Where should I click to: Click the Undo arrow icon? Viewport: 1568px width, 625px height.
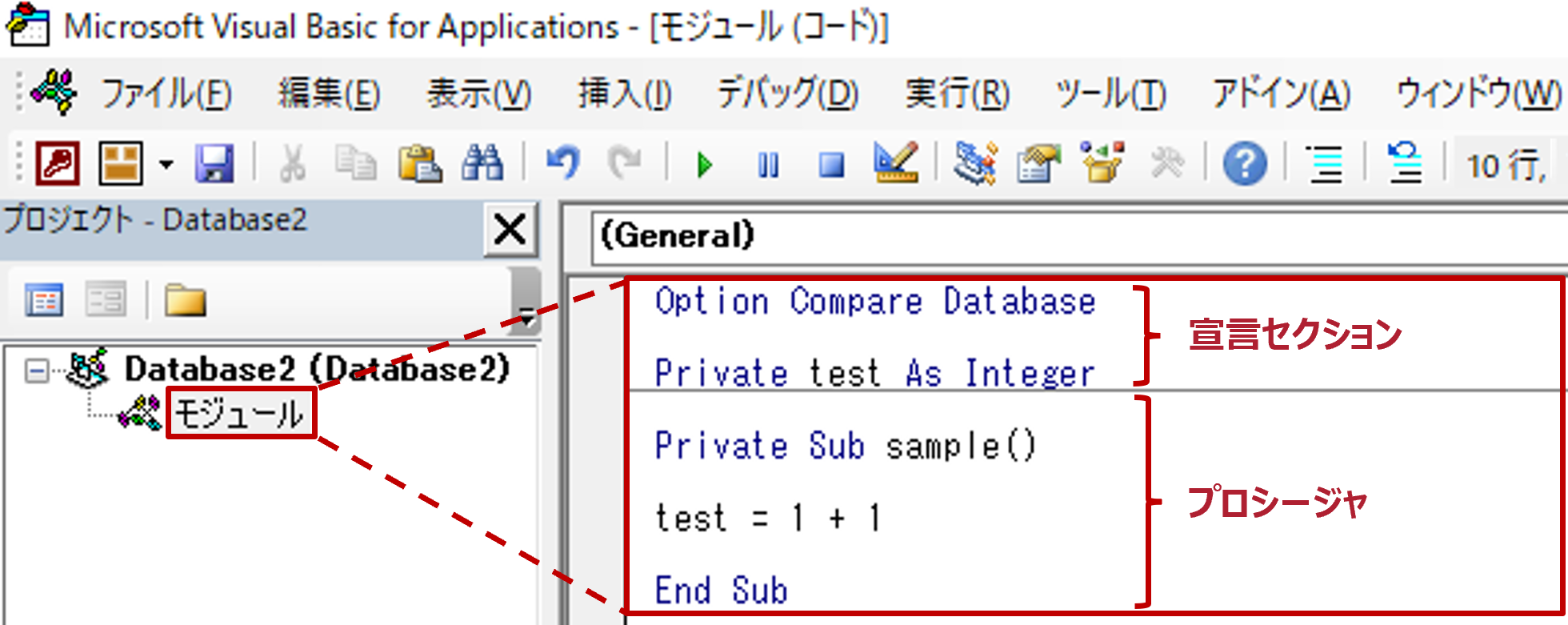coord(562,164)
